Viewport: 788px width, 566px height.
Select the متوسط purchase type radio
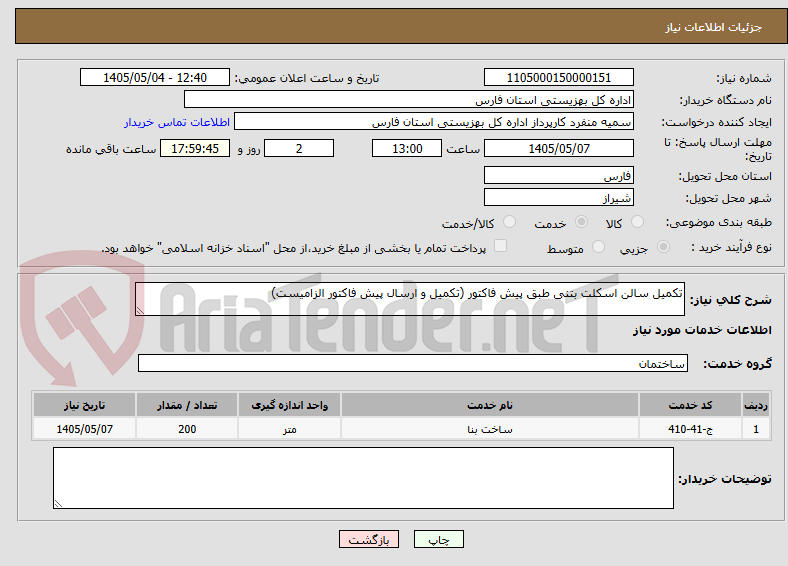click(598, 246)
